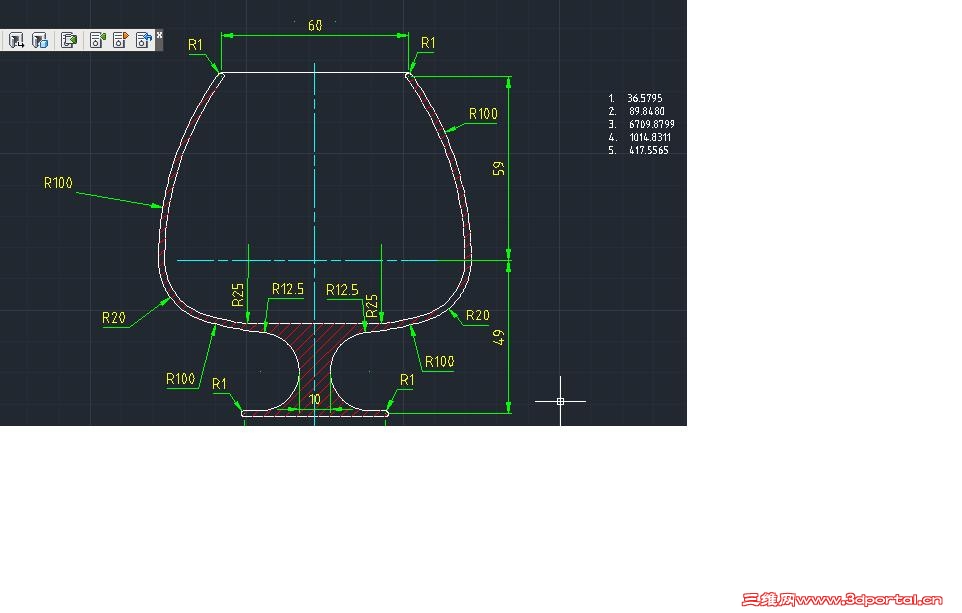Select the right R12.5 radius label
962x613 pixels.
click(x=342, y=290)
